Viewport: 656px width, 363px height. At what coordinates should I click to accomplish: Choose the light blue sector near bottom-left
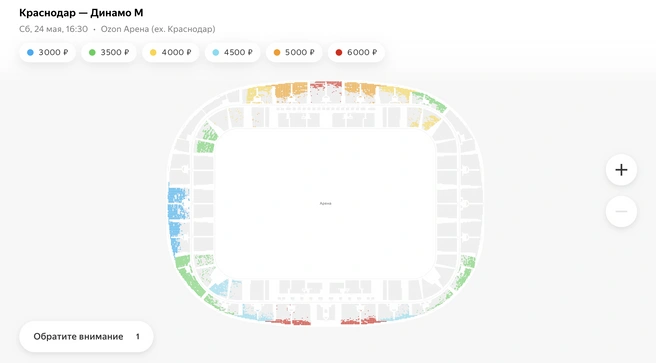[x=219, y=288]
